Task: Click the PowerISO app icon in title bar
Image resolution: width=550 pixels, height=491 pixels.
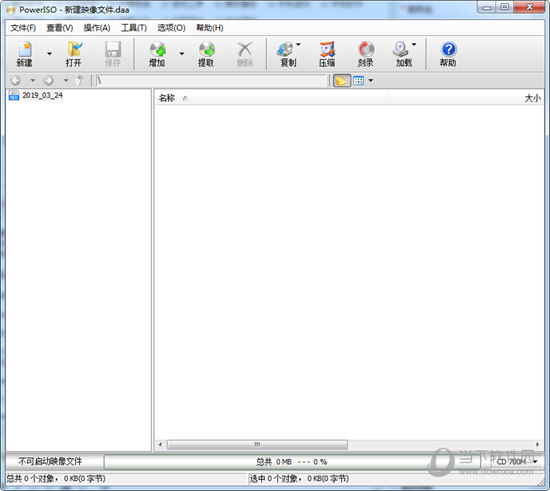Action: coord(11,10)
